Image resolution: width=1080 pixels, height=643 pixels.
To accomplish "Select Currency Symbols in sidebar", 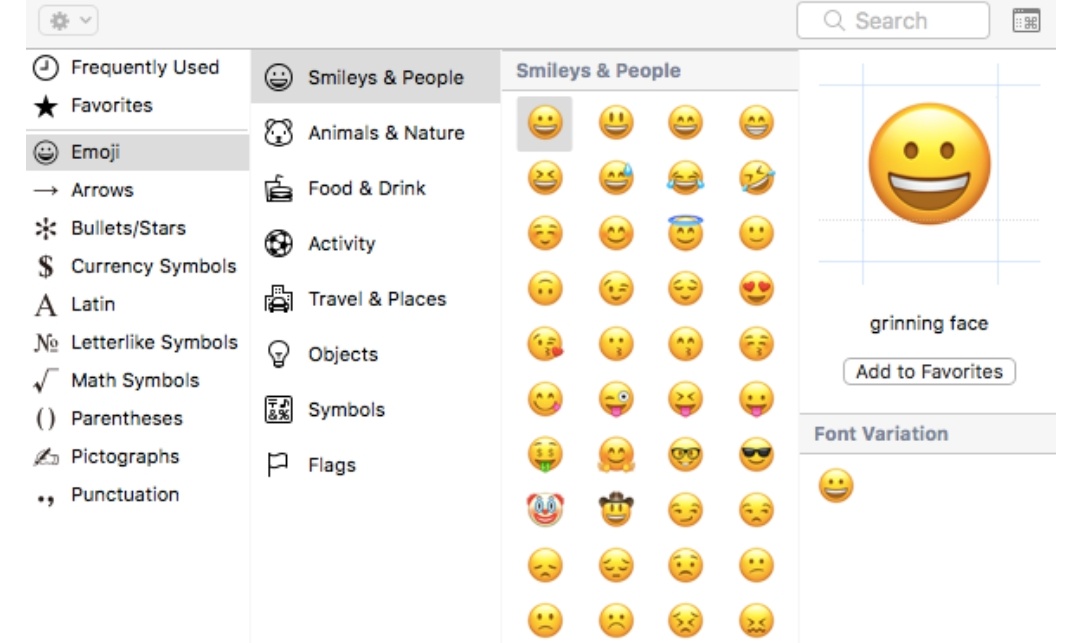I will (x=152, y=266).
